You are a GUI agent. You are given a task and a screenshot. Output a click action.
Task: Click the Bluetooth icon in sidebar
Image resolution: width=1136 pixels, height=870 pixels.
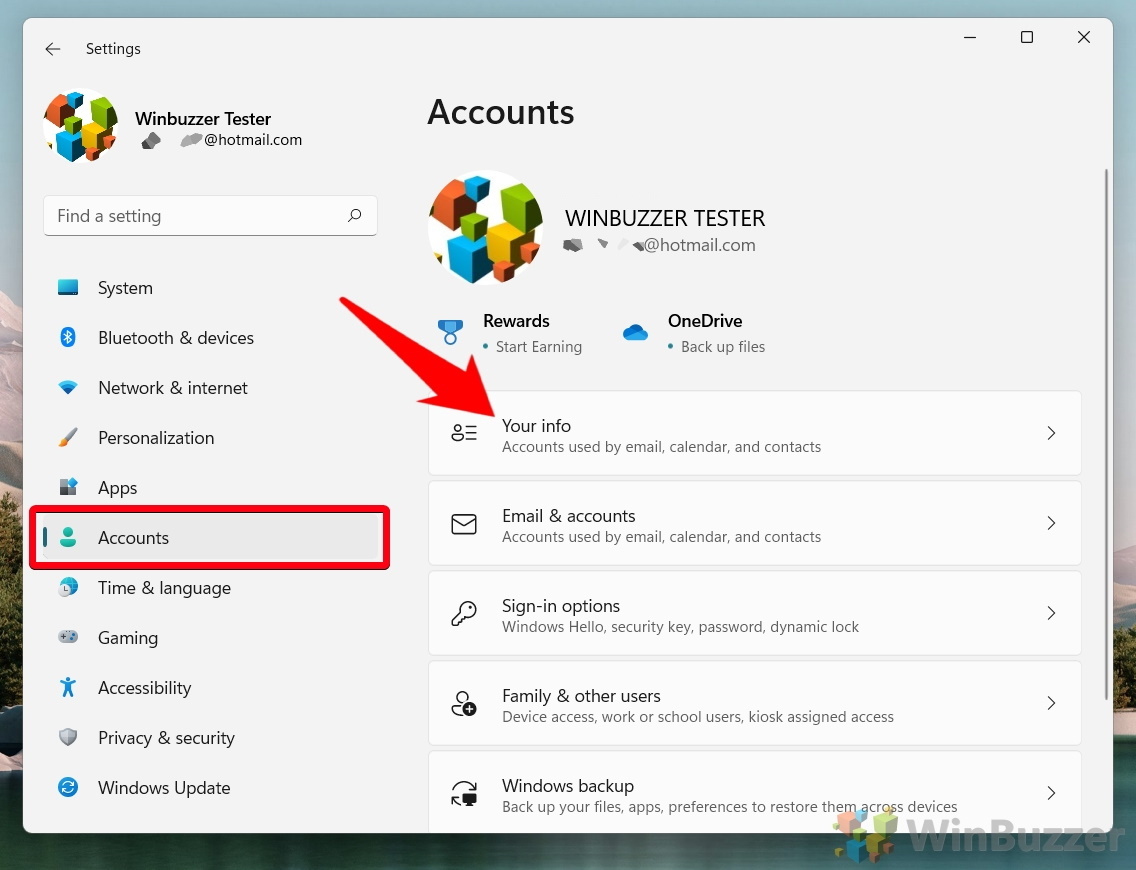click(68, 338)
